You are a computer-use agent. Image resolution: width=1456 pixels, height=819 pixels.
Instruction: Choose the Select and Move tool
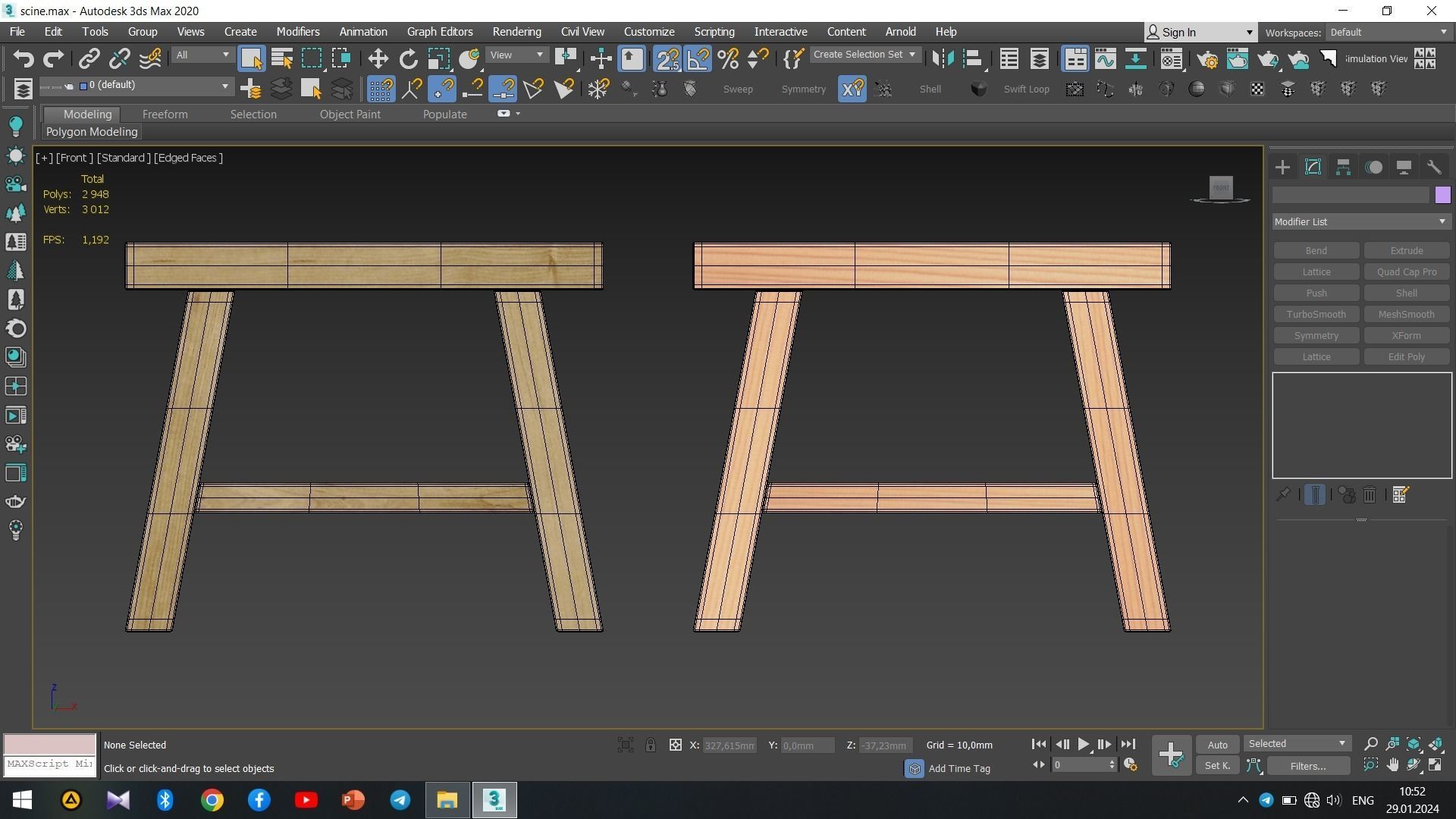tap(378, 58)
